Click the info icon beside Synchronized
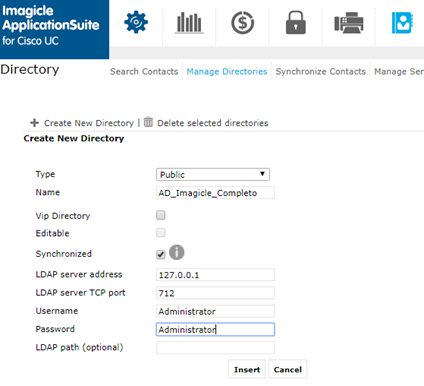The image size is (424, 386). pyautogui.click(x=177, y=252)
